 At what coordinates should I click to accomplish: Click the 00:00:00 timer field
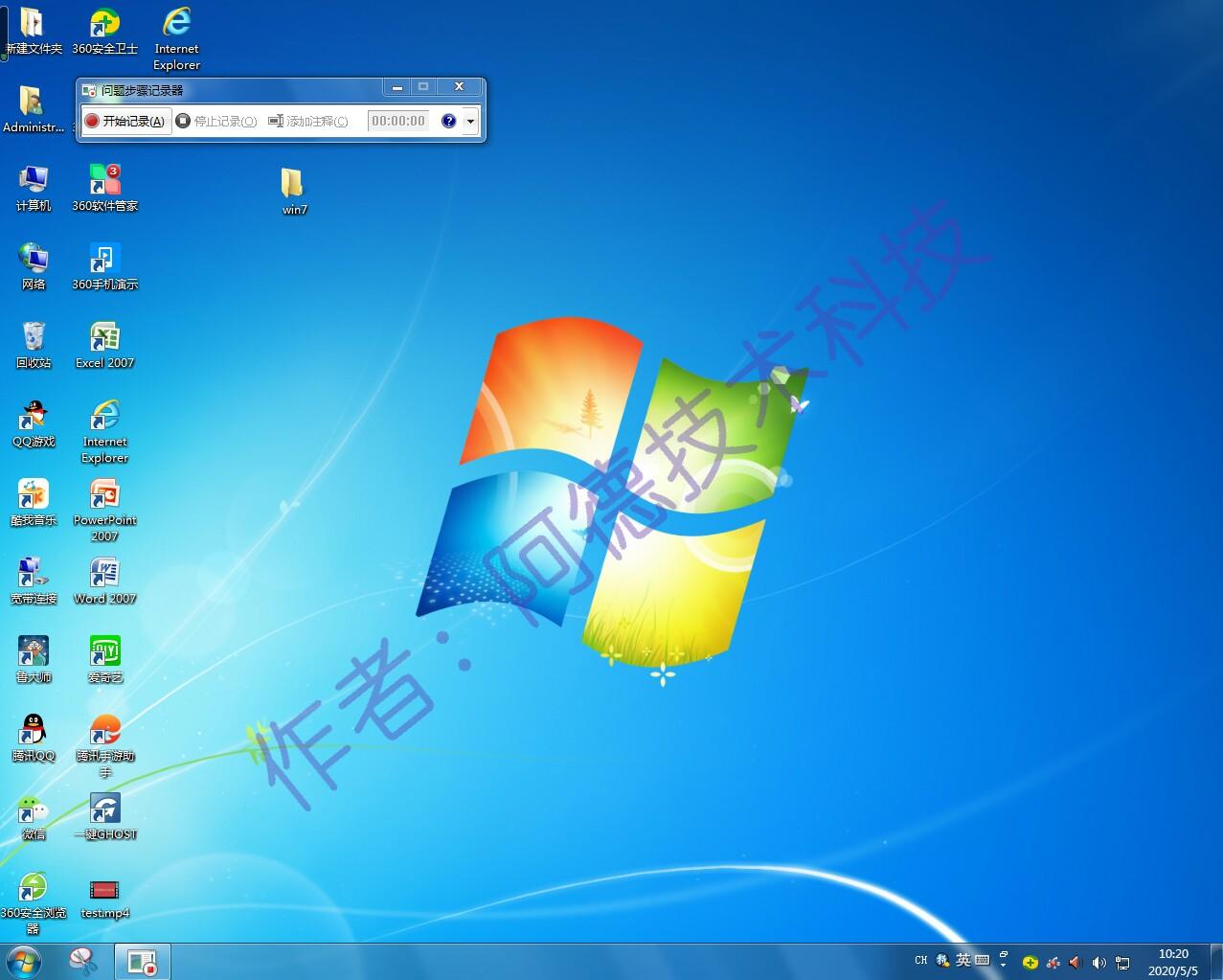(398, 121)
